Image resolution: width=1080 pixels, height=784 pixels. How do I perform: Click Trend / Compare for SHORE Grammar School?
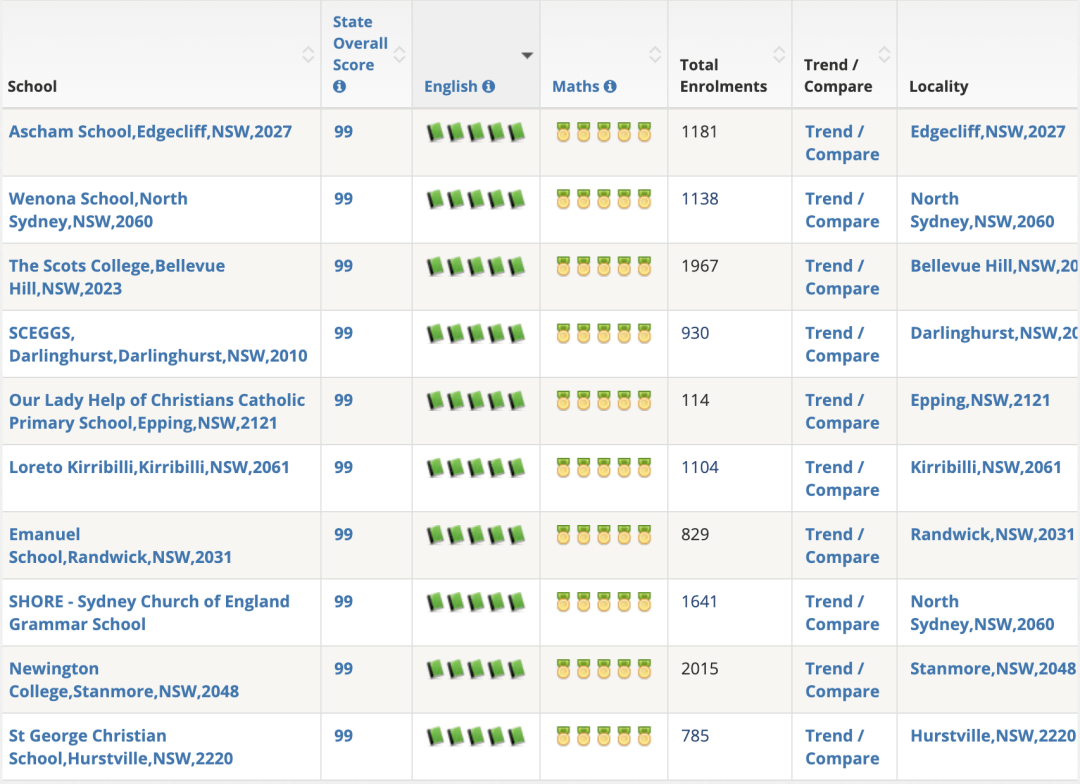(842, 612)
